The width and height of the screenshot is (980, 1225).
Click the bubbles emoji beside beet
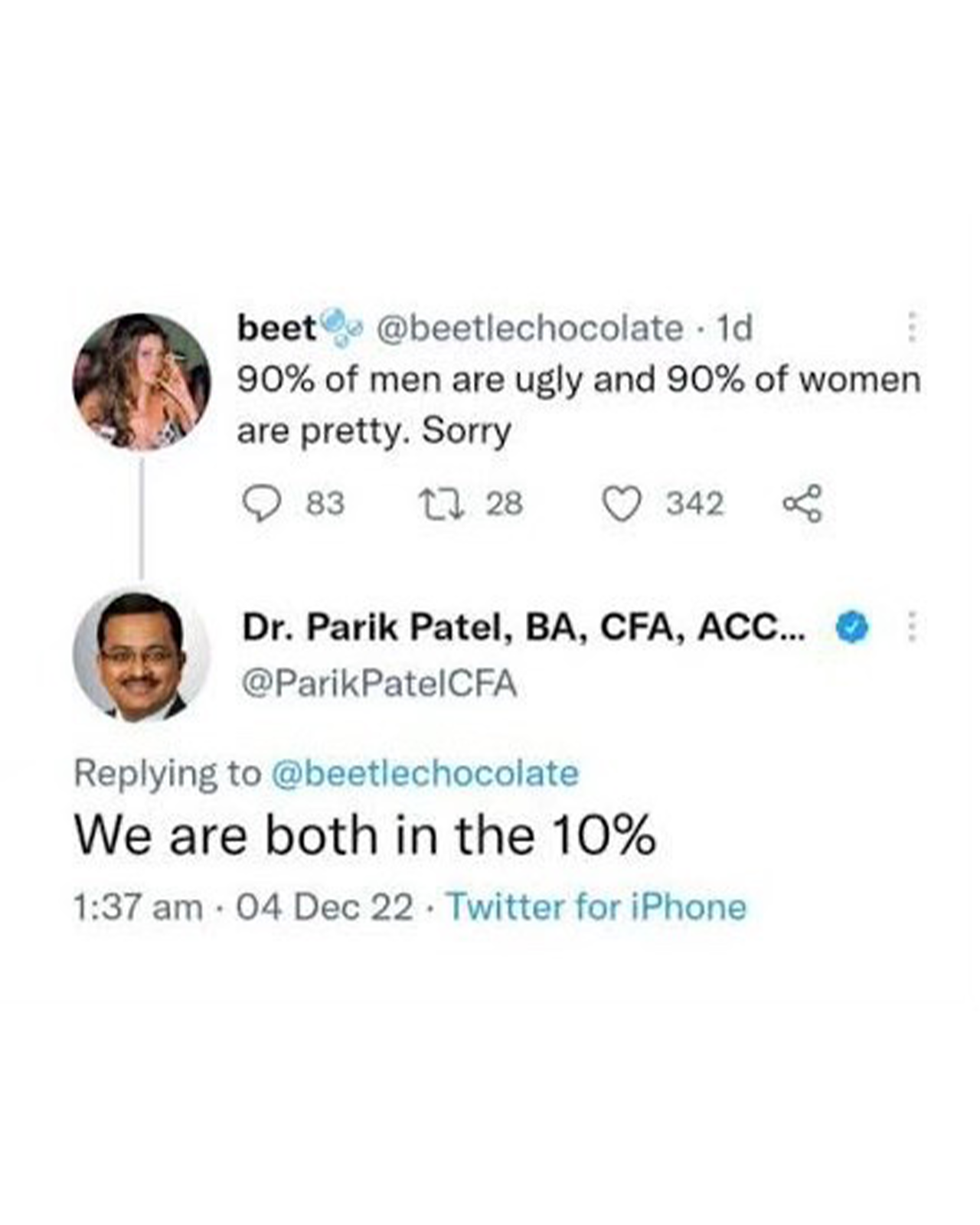tap(339, 326)
